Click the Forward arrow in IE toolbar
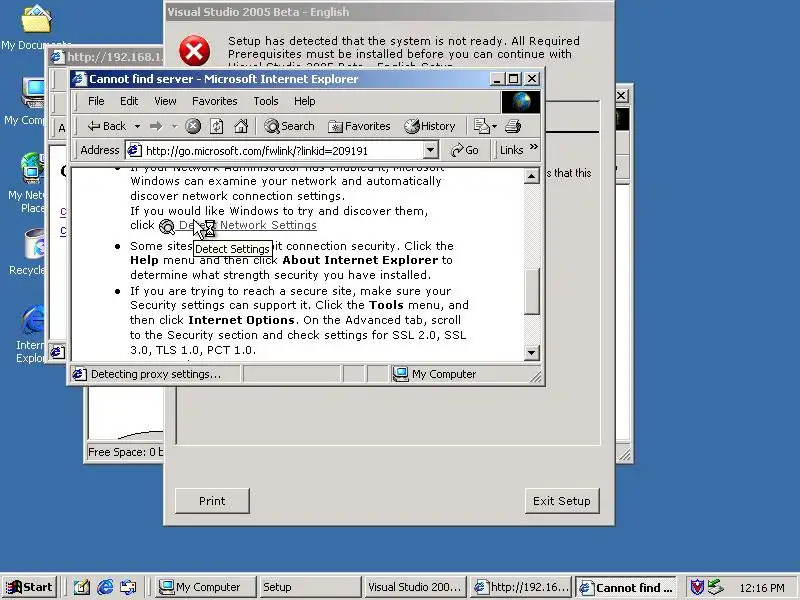800x600 pixels. pos(156,126)
